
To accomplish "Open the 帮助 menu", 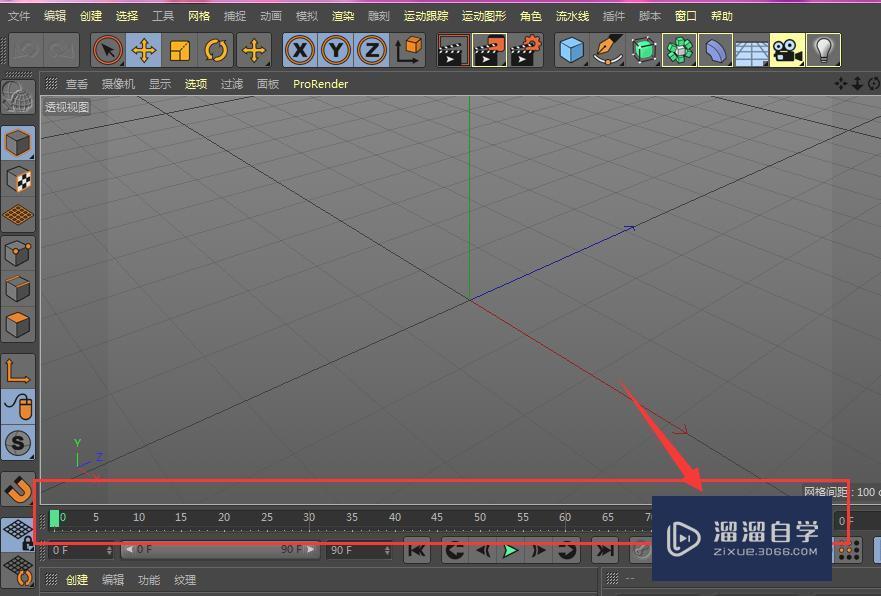I will point(721,16).
